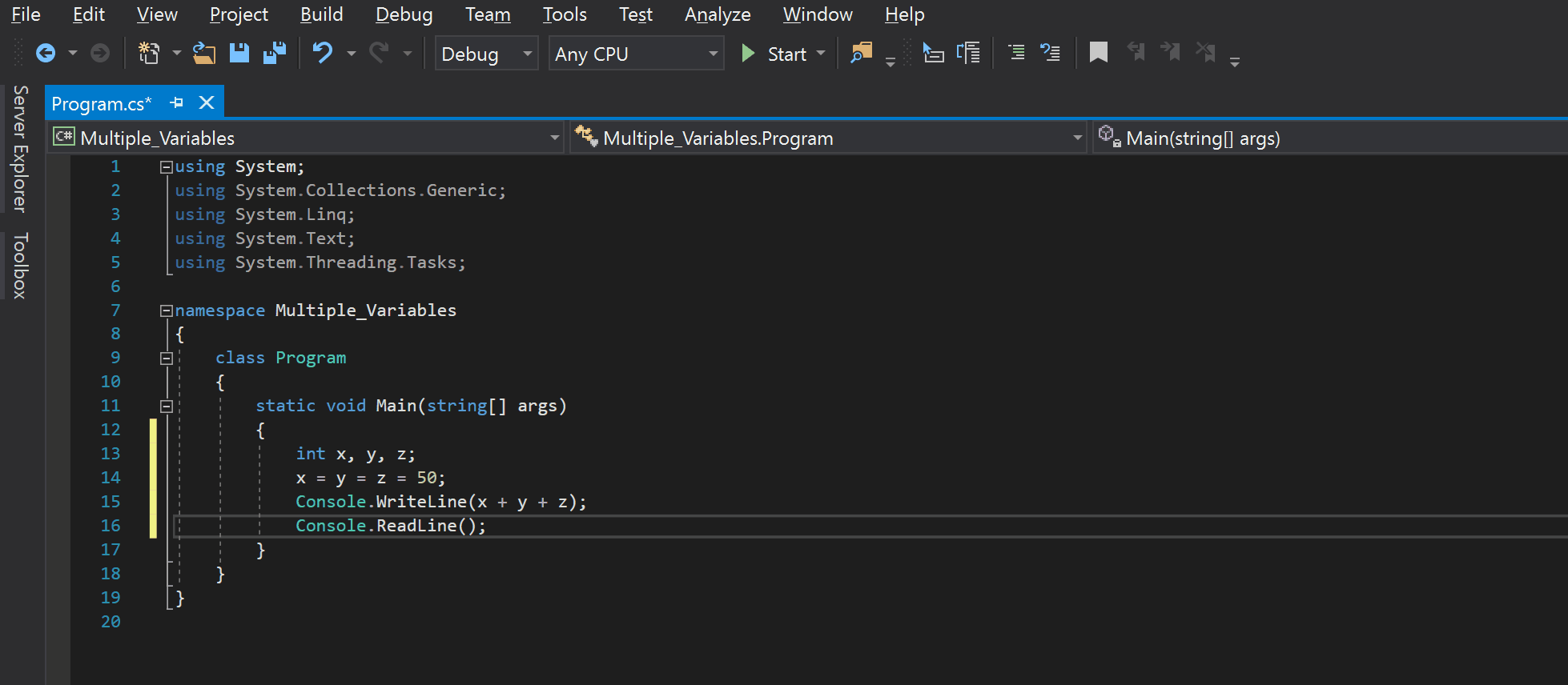Click the Undo arrow icon
Viewport: 1568px width, 685px height.
[323, 54]
